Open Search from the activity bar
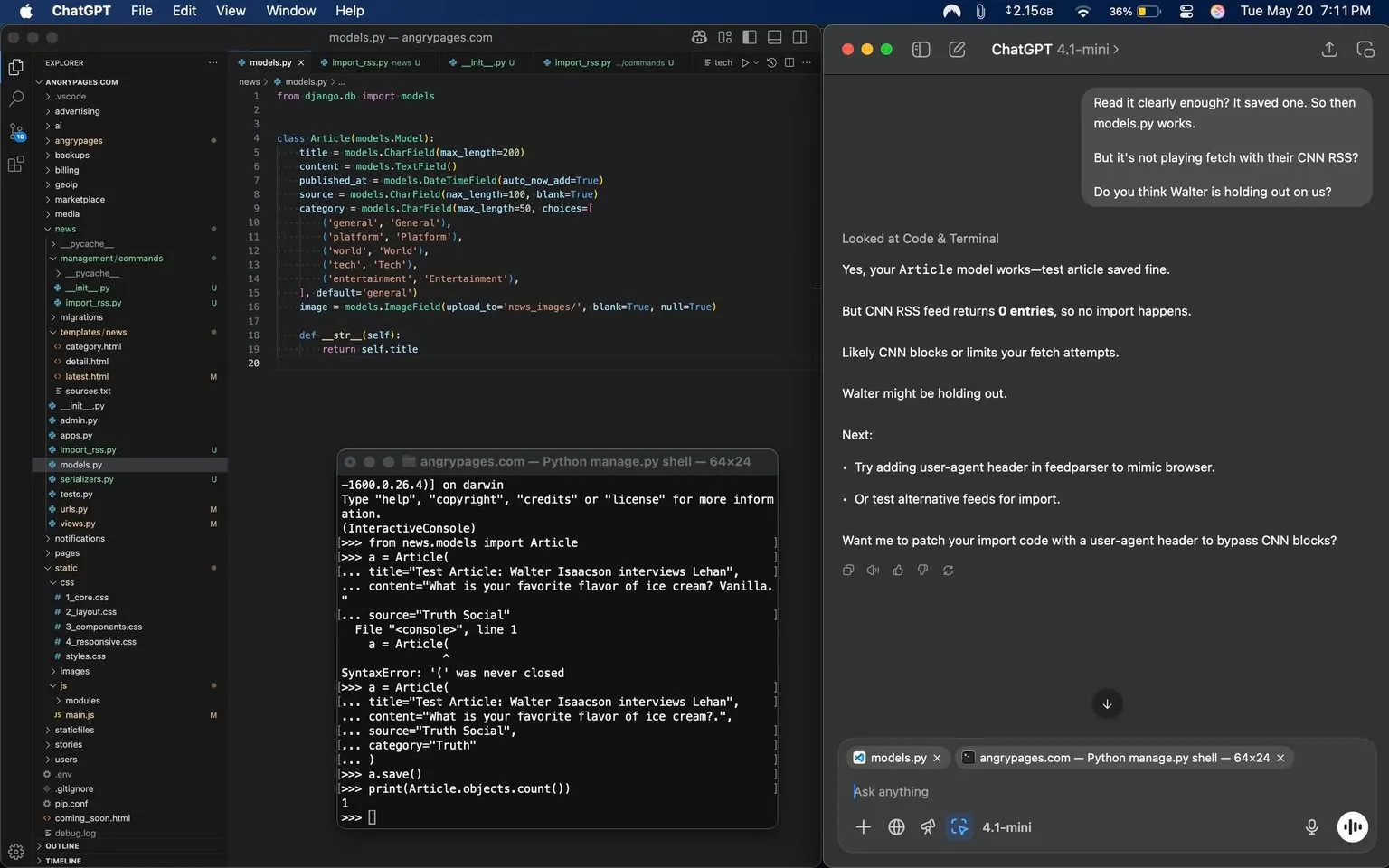This screenshot has width=1389, height=868. [16, 98]
